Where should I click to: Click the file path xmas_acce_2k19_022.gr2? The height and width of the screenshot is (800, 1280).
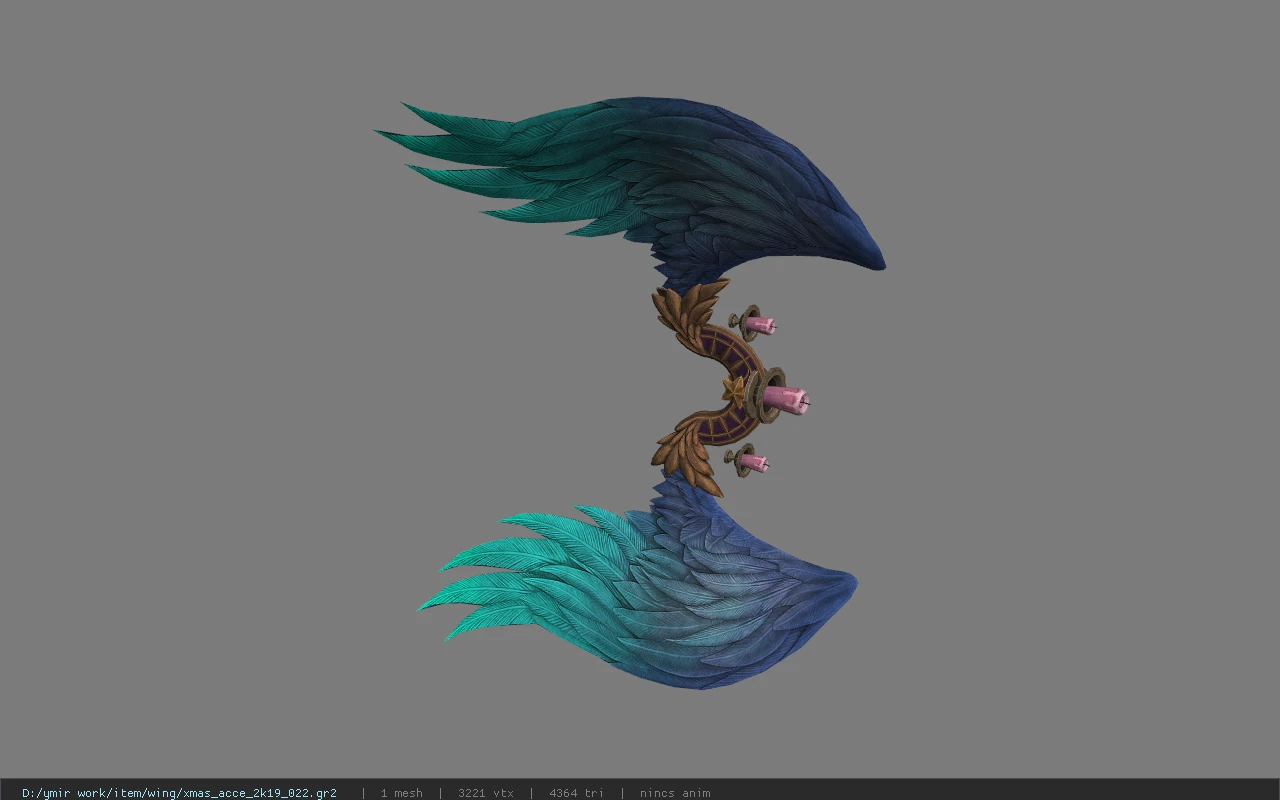tap(179, 793)
